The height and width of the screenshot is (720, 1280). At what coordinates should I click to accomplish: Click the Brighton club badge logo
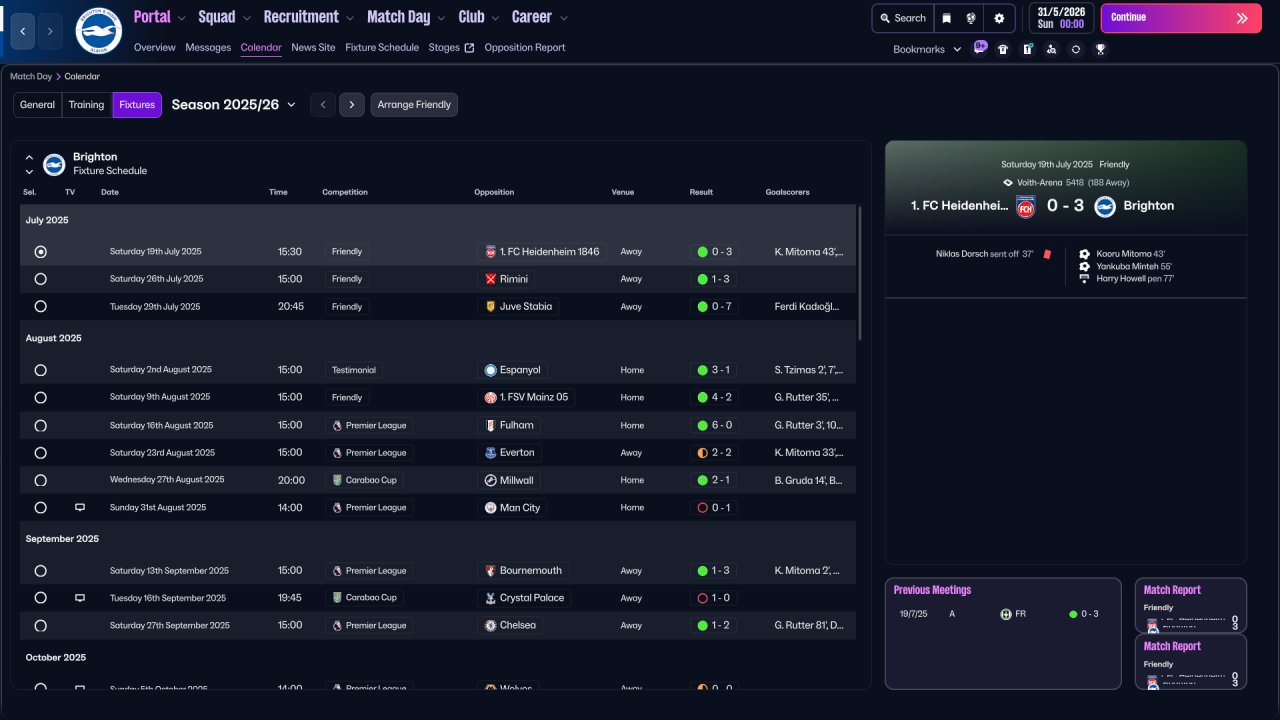coord(98,31)
